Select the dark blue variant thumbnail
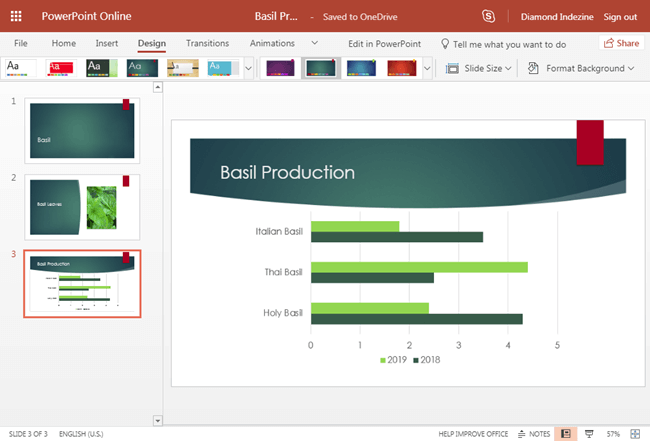This screenshot has width=650, height=441. 363,68
